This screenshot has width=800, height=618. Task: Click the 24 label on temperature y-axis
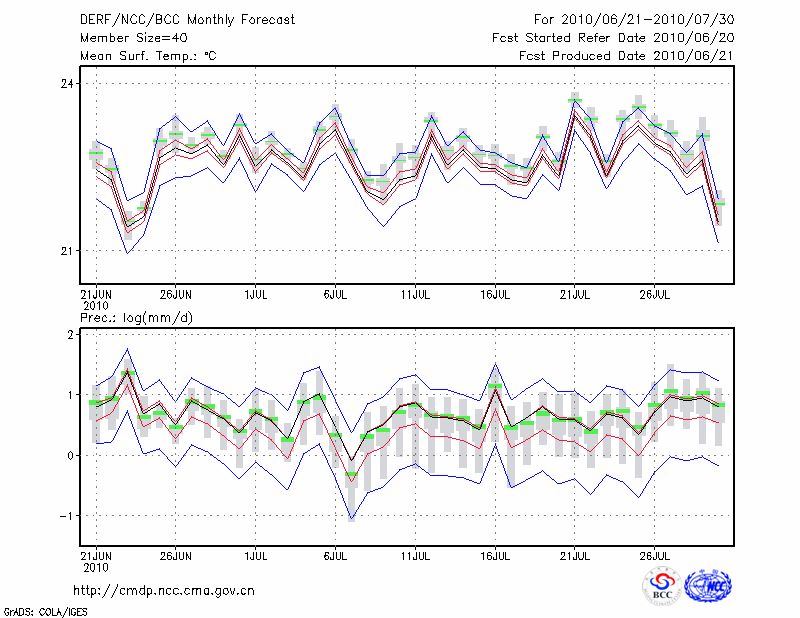[x=67, y=84]
